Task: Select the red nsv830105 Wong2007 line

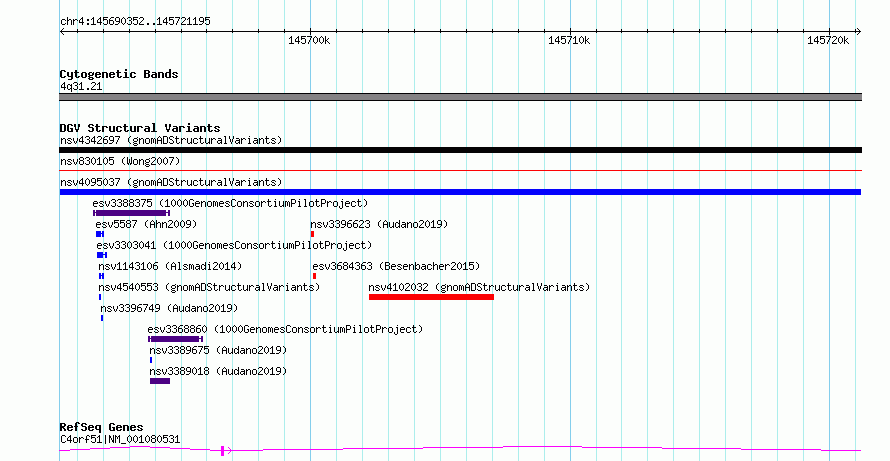Action: pos(460,170)
